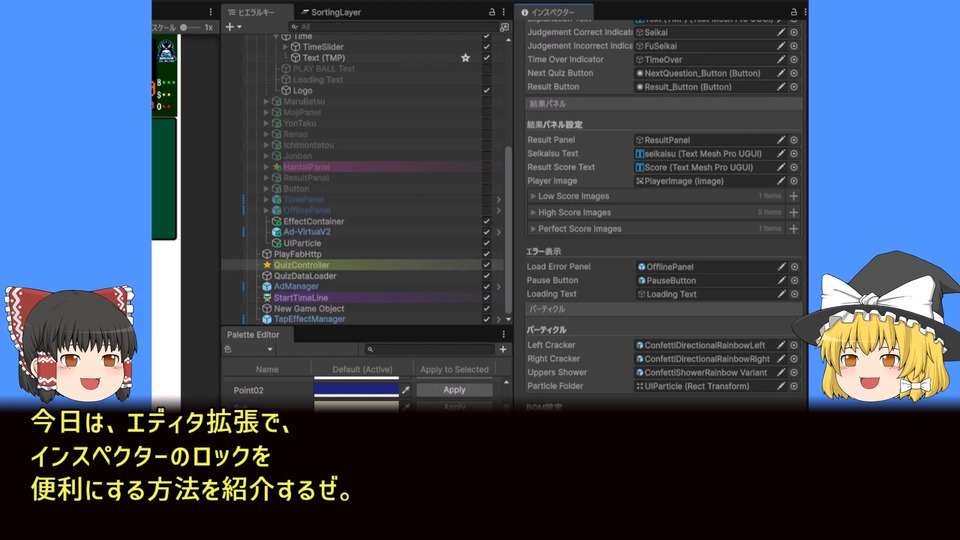Click the pencil icon on seikaisu Text Mesh Pro field

click(781, 154)
